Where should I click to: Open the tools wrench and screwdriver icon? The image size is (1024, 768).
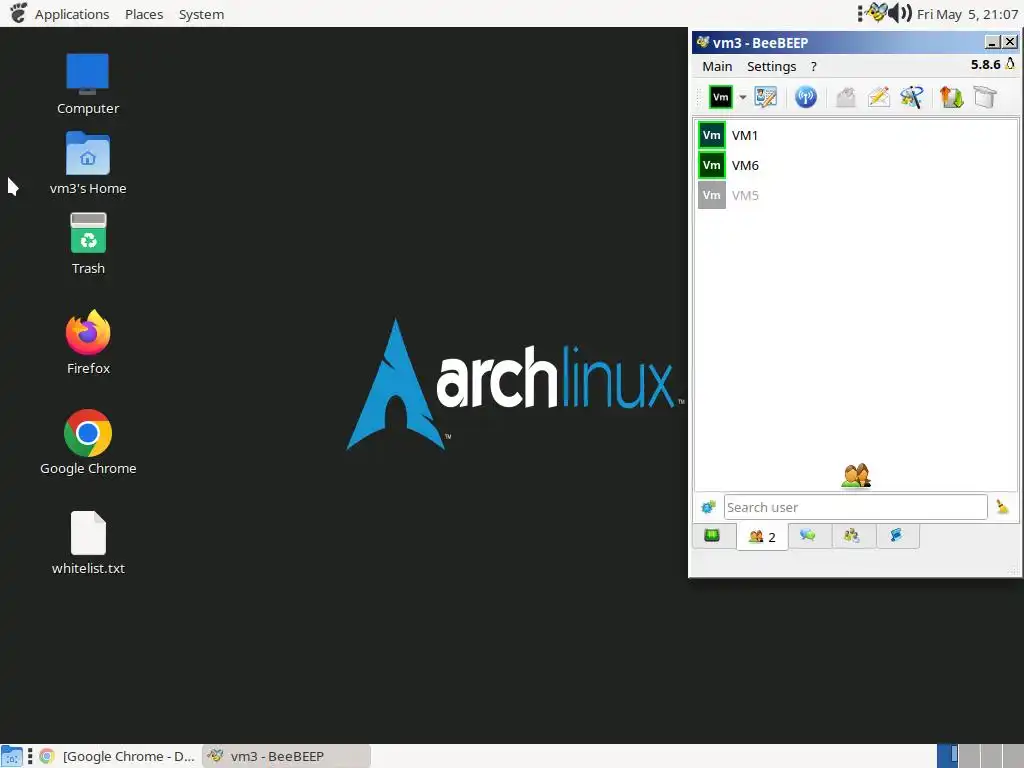click(x=912, y=97)
